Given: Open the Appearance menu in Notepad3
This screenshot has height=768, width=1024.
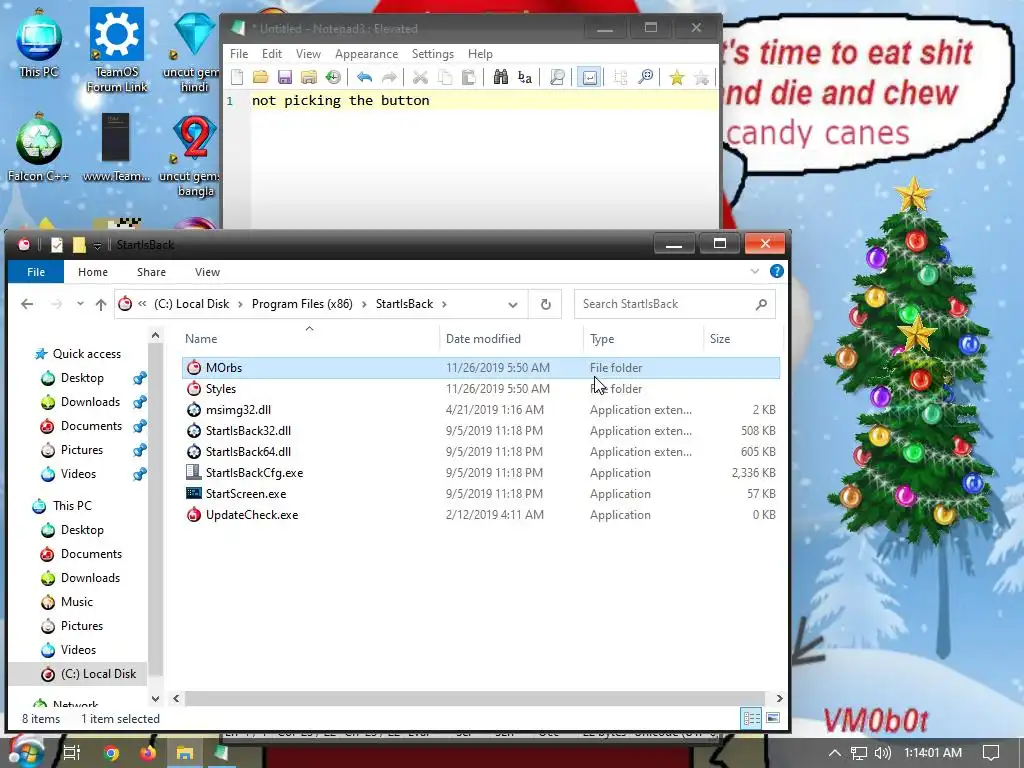Looking at the screenshot, I should 366,54.
